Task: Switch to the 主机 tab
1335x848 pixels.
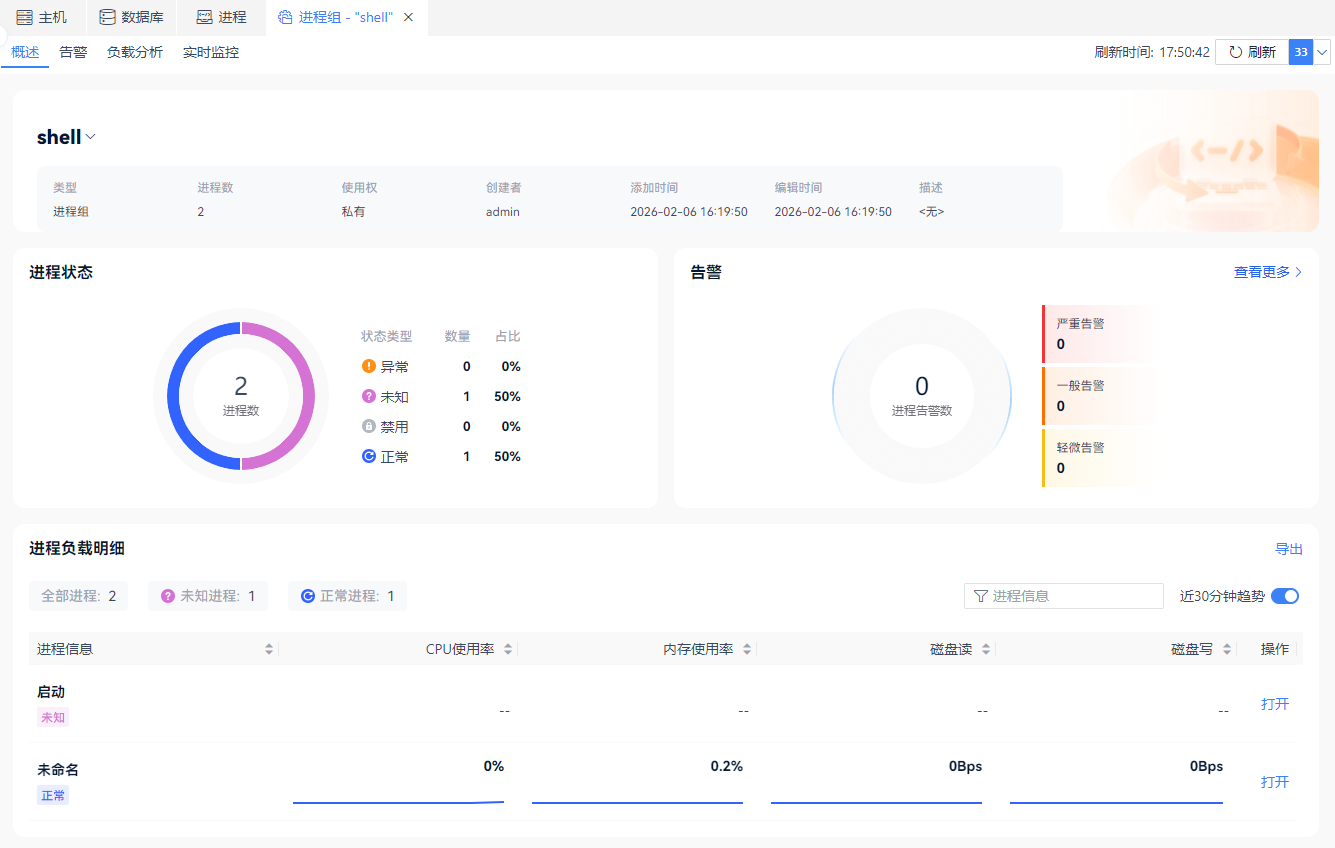Action: [42, 17]
